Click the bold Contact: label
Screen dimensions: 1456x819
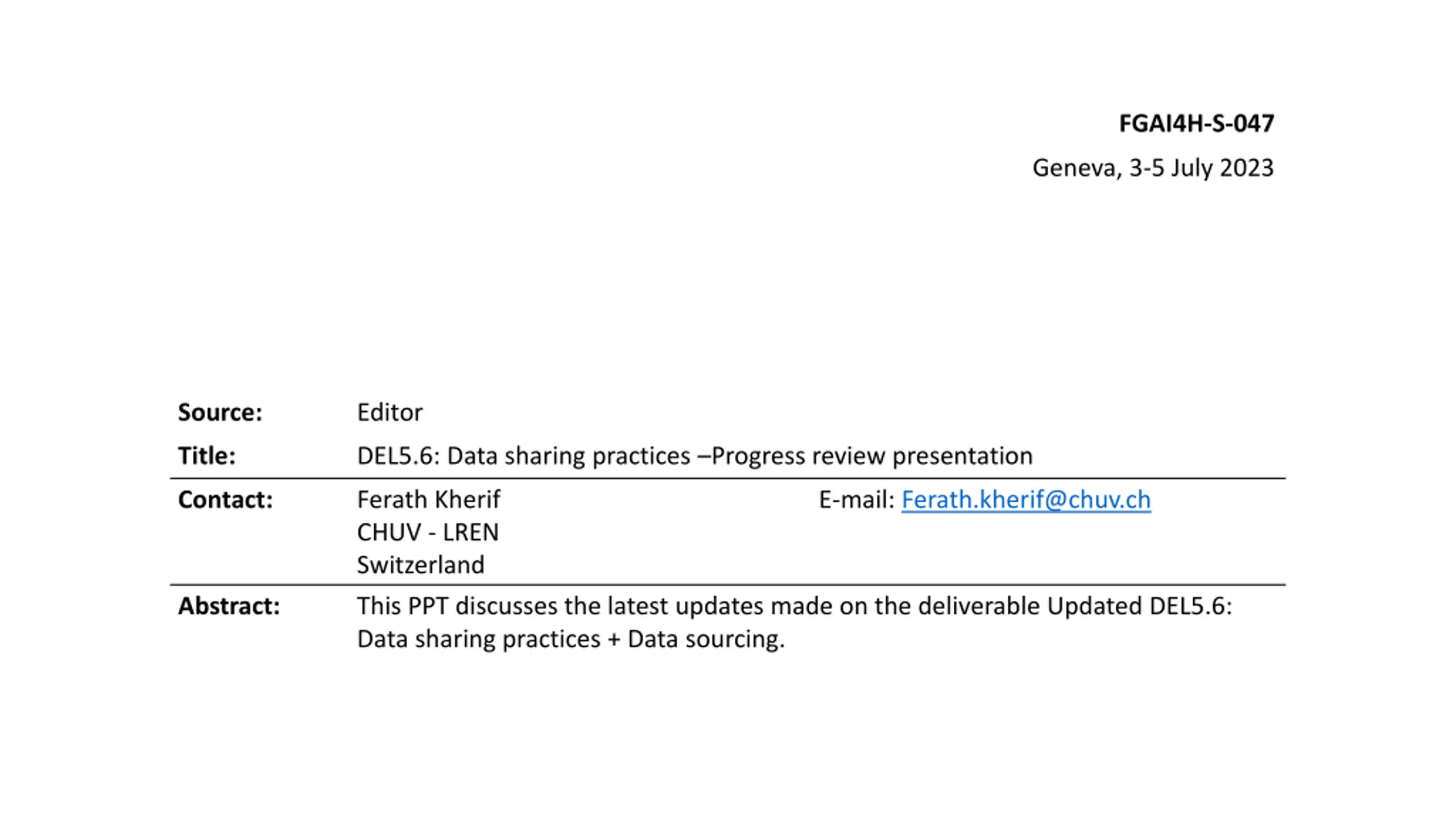(225, 499)
